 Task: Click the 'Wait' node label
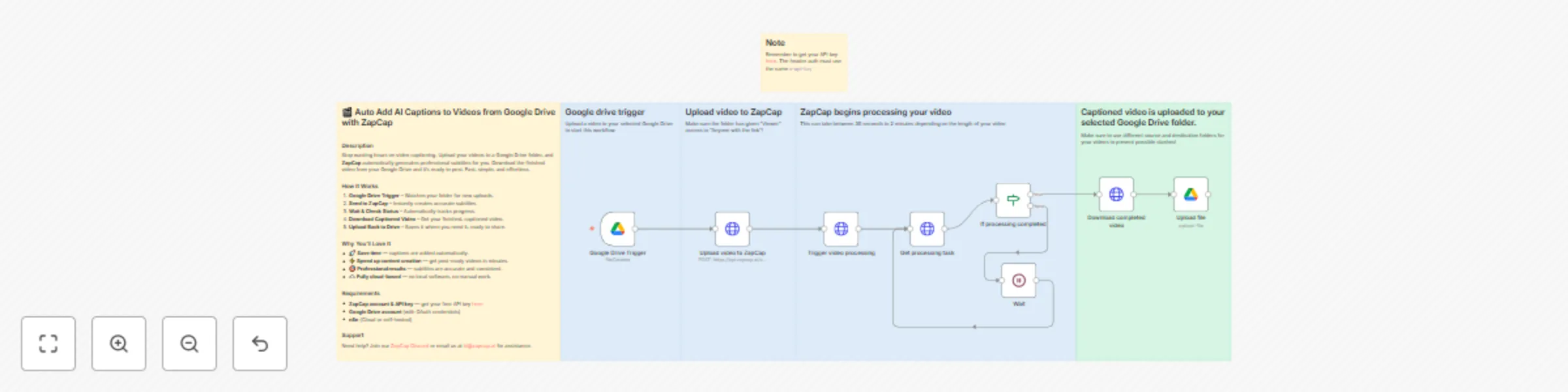(1019, 304)
